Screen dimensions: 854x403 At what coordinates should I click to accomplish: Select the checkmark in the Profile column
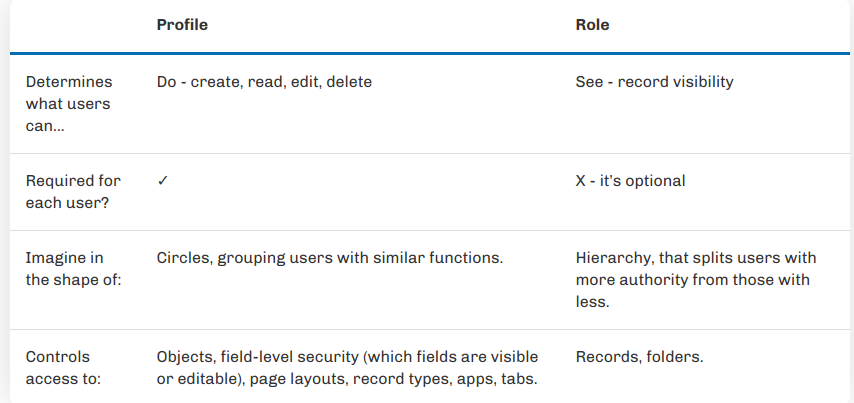point(162,181)
